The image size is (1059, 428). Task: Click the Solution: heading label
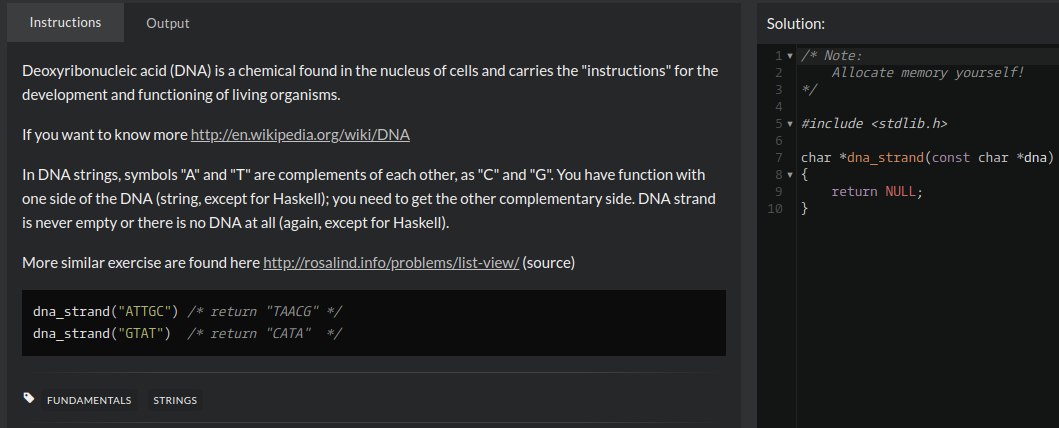coord(796,24)
